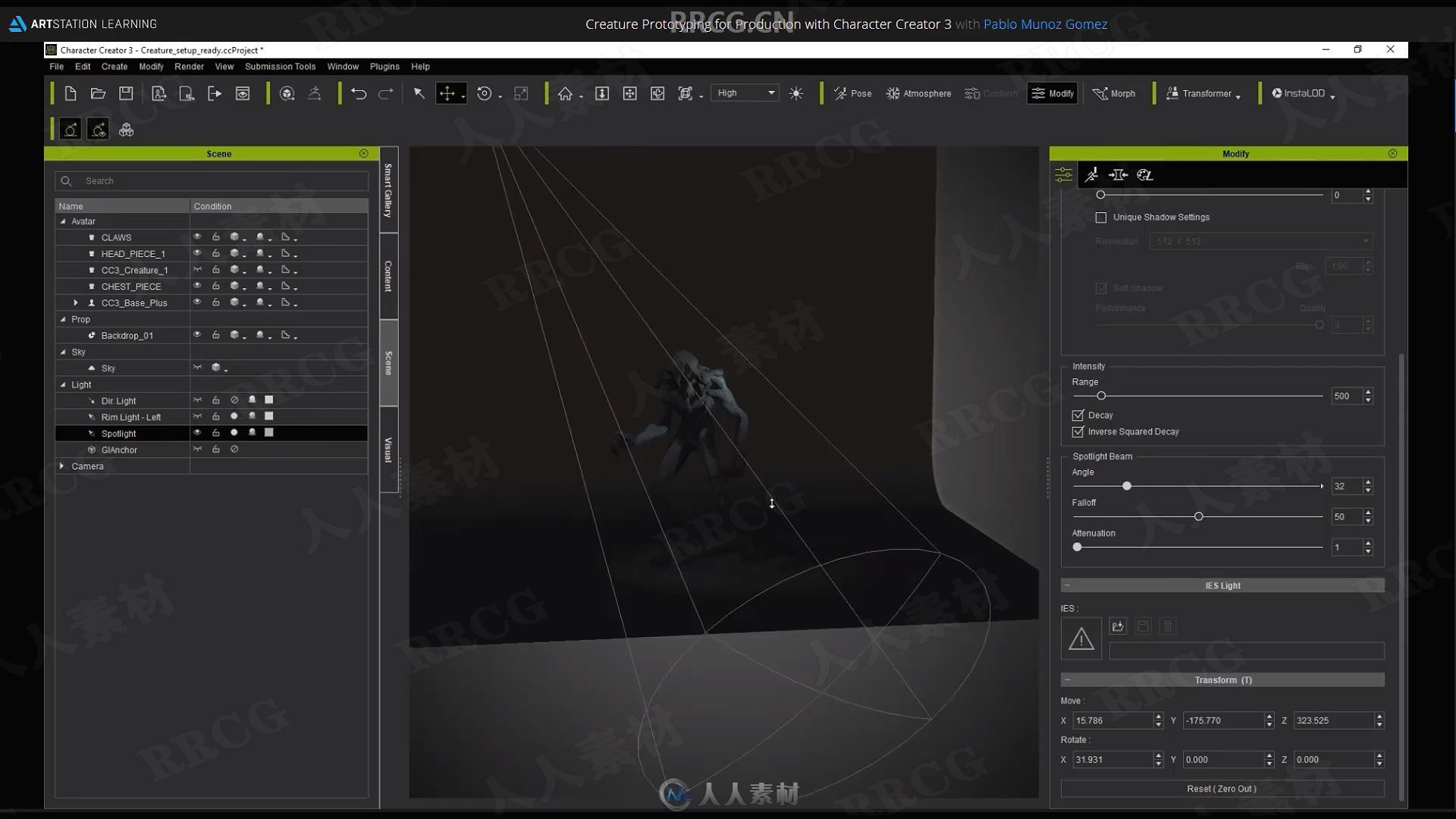Switch to the Smart Gallery side tab

pos(388,190)
